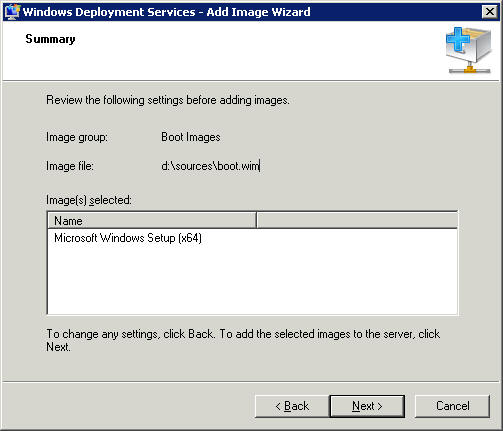Viewport: 503px width, 431px height.
Task: Click the empty second column header
Action: pyautogui.click(x=357, y=221)
